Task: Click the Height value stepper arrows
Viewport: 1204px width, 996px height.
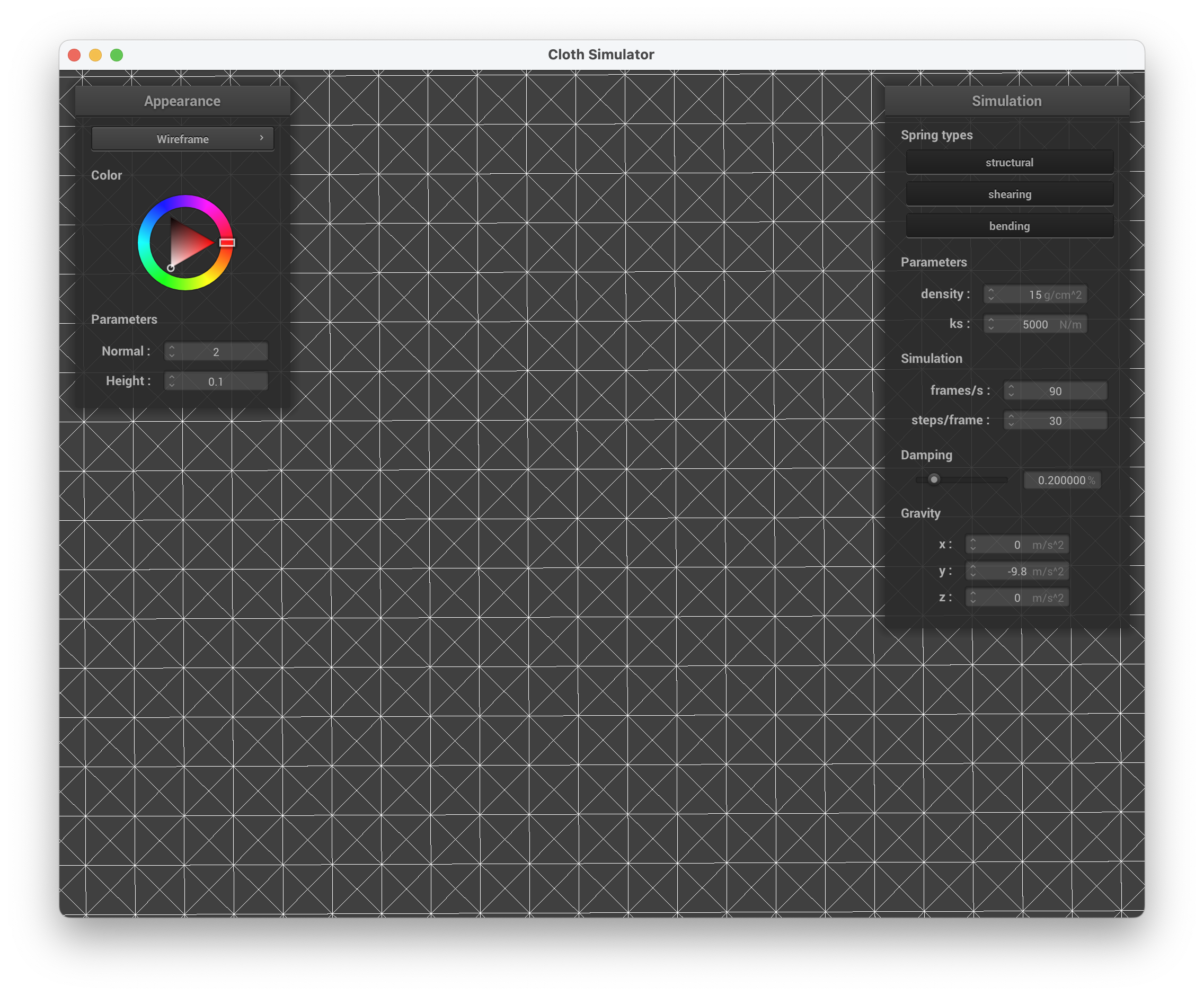Action: [171, 381]
